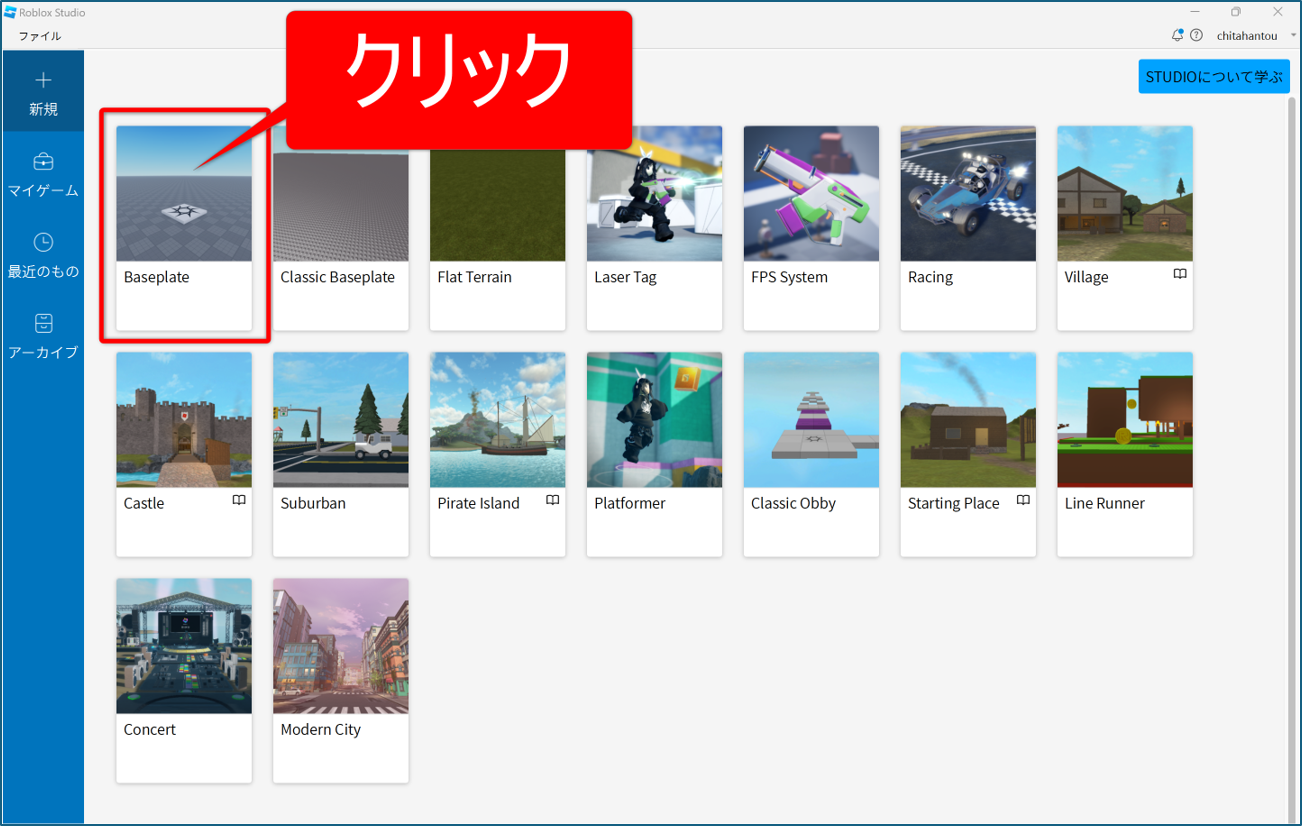Open the ファイル menu
The width and height of the screenshot is (1302, 826).
click(40, 36)
